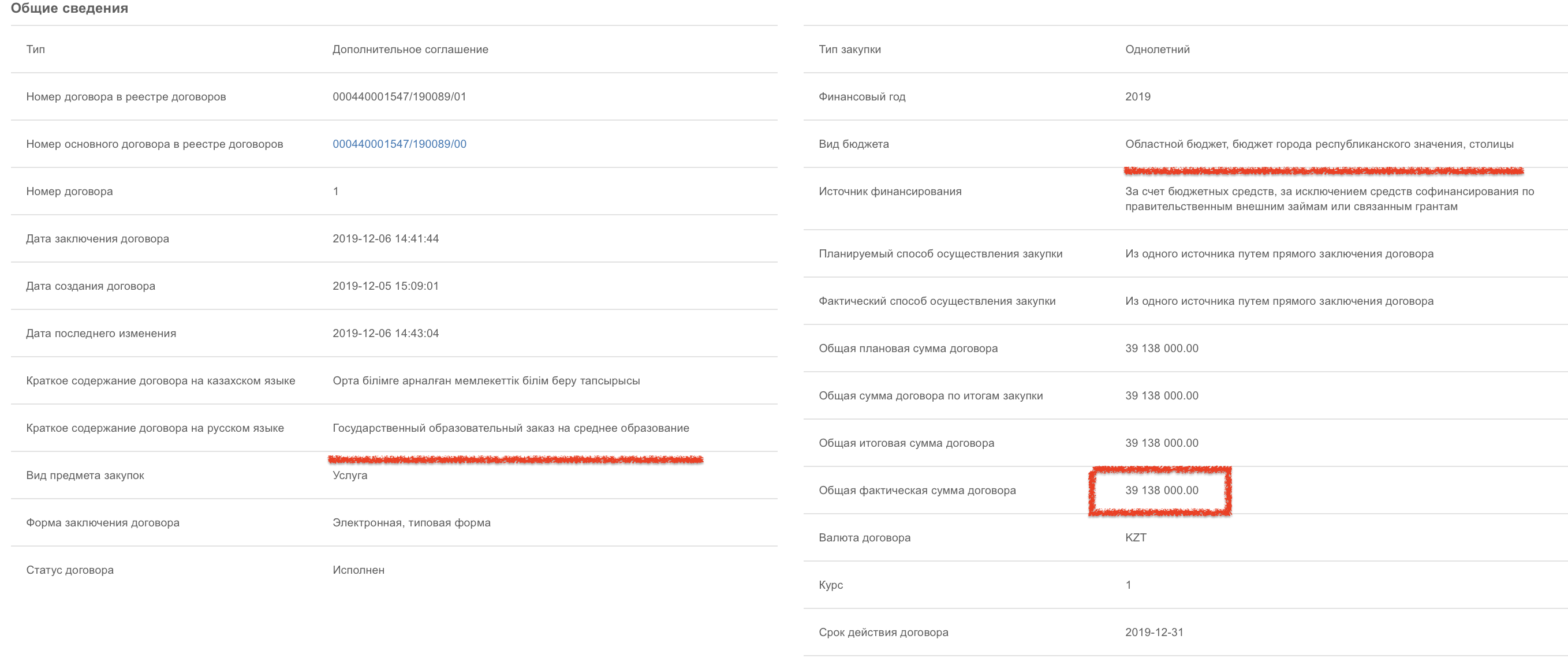
Task: Click contract validity date 2019-12-31
Action: (x=1154, y=633)
